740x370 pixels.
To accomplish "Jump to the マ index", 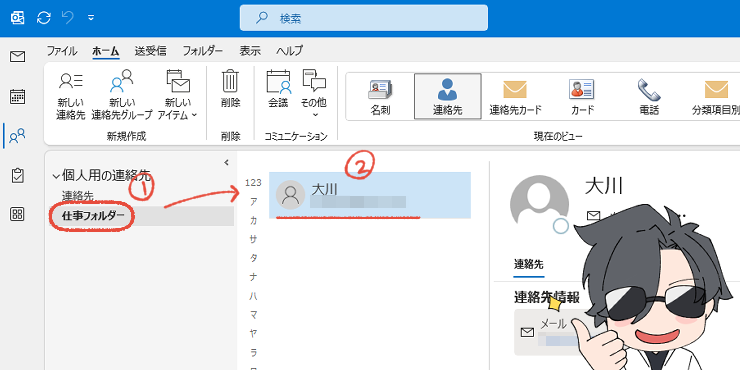I will coord(253,315).
